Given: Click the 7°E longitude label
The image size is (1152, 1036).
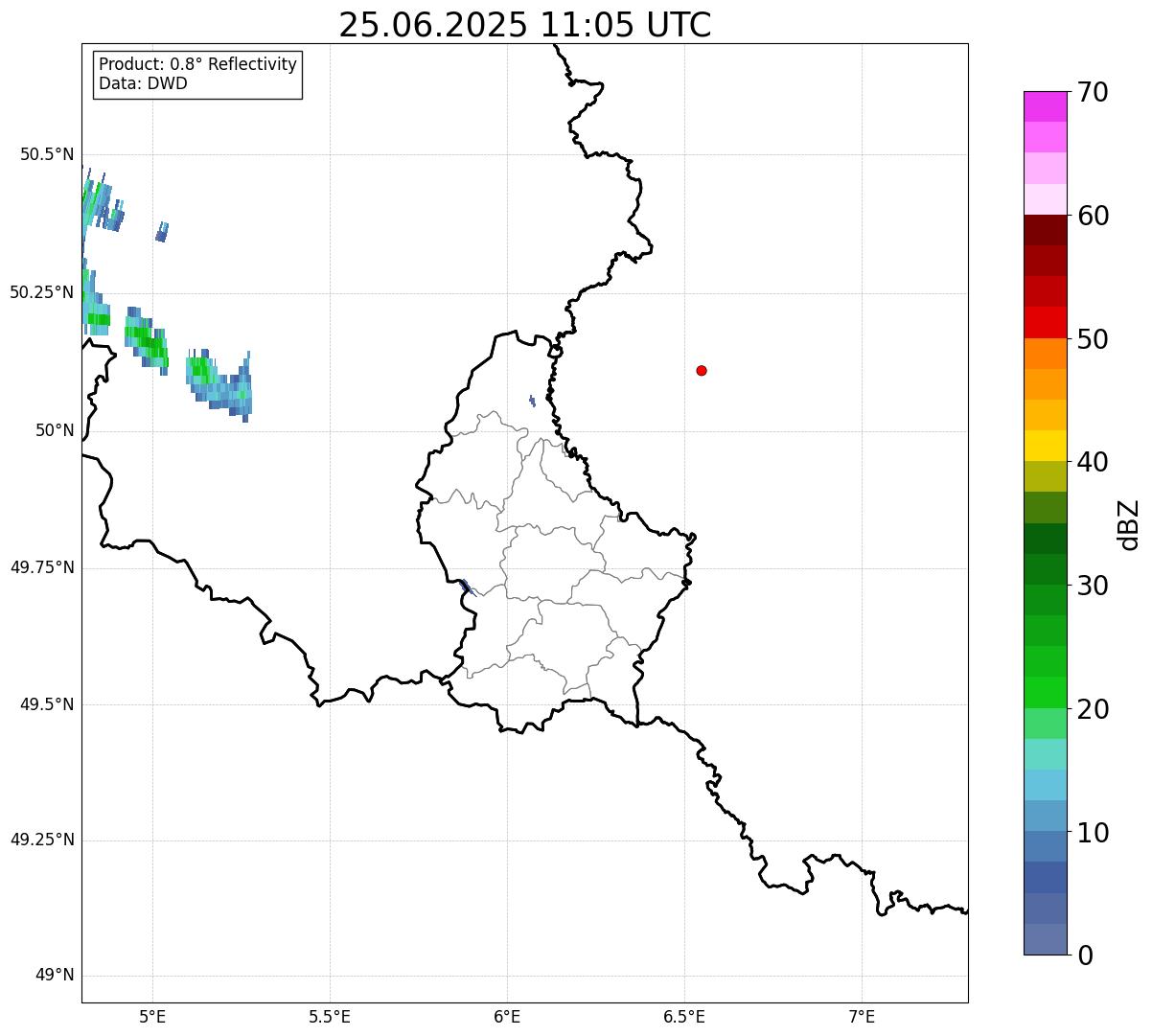Looking at the screenshot, I should 862,1016.
